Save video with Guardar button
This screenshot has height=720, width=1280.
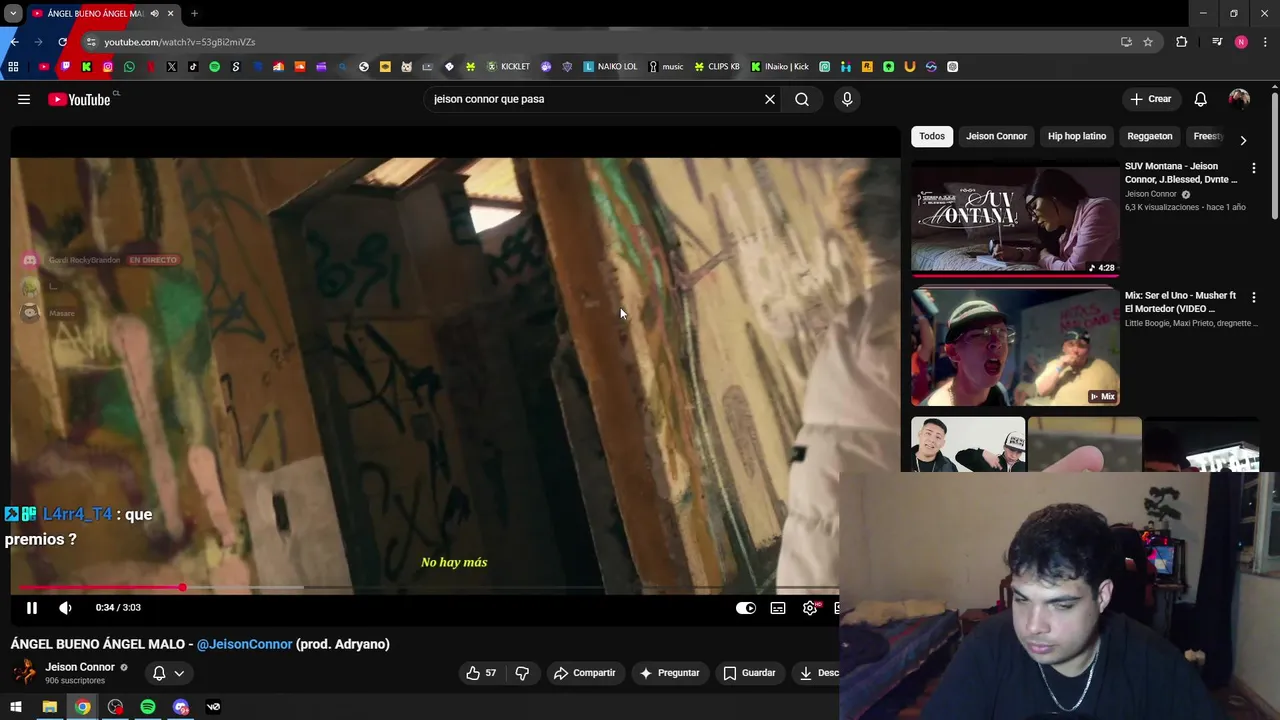click(750, 673)
